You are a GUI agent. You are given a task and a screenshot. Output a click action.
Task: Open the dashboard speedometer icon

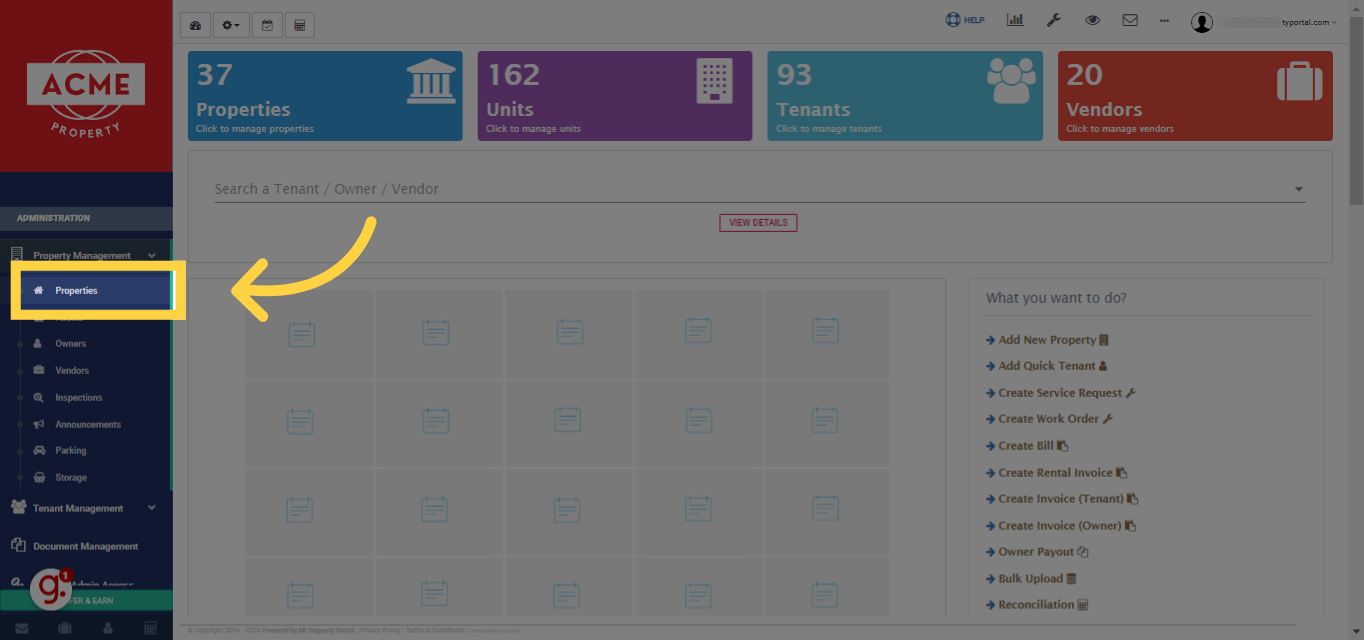pos(195,24)
